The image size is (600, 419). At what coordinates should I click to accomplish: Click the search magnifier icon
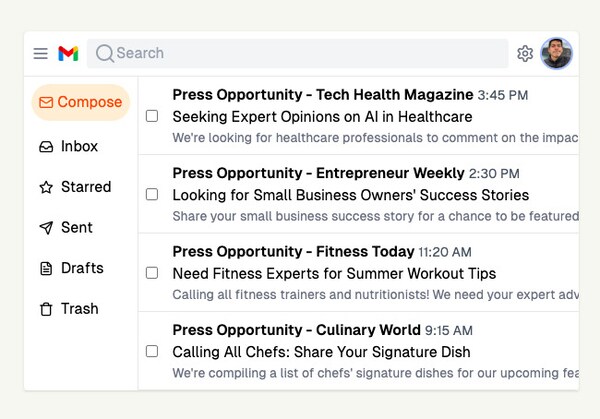click(104, 54)
